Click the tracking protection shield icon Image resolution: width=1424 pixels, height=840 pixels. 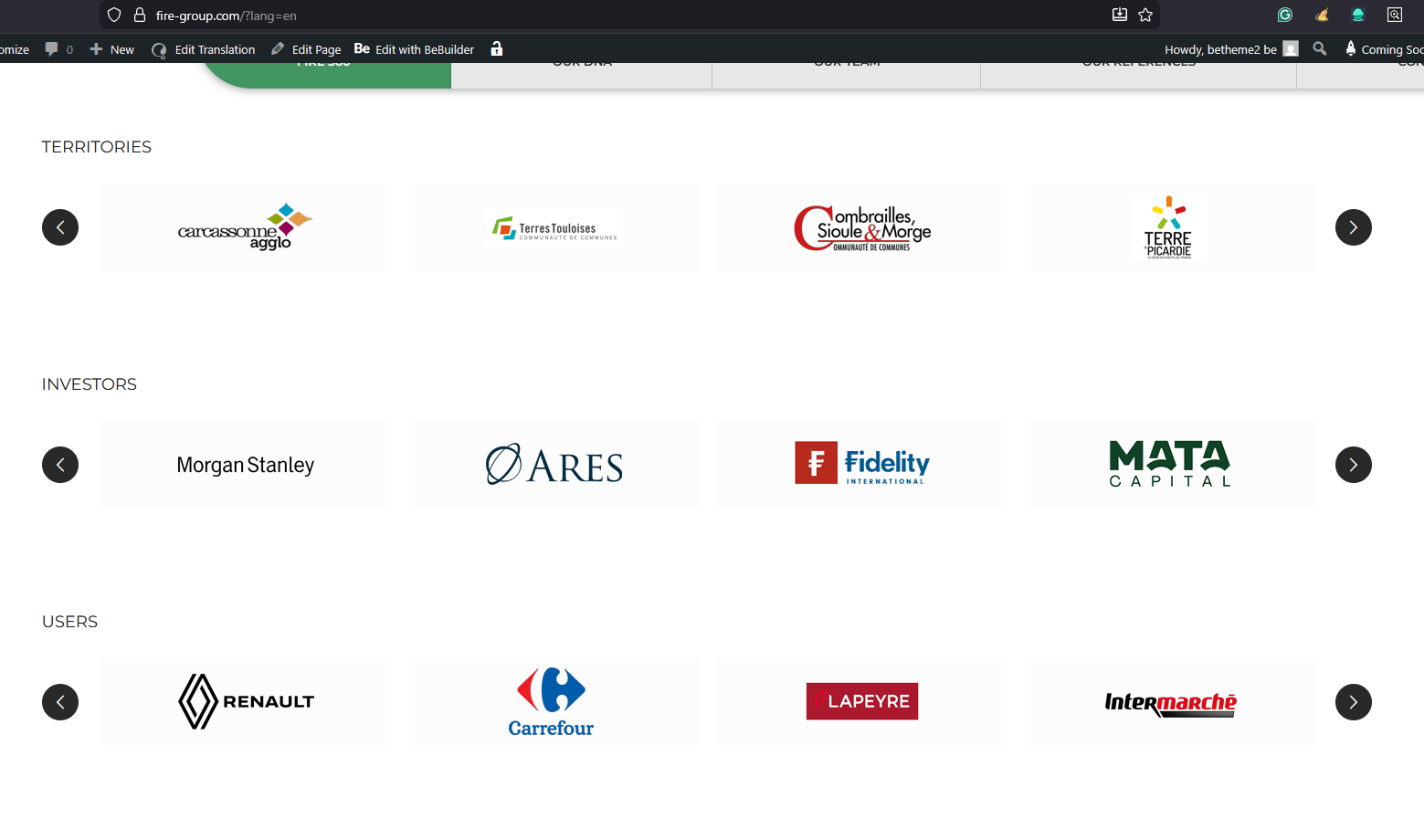pos(114,15)
